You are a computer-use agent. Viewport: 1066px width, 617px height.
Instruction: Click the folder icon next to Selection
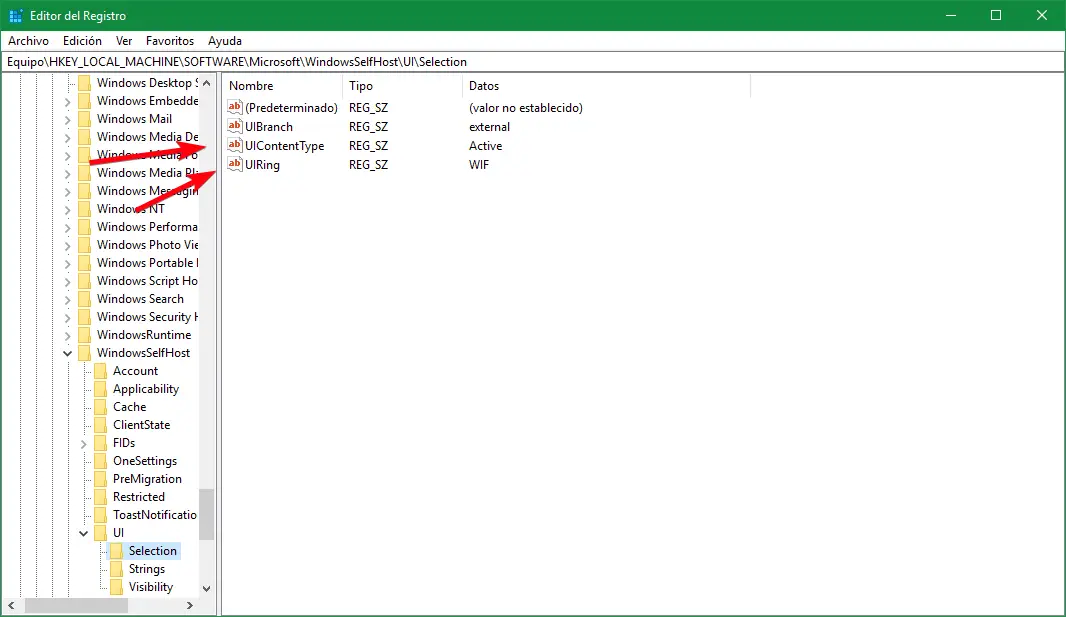click(x=117, y=551)
